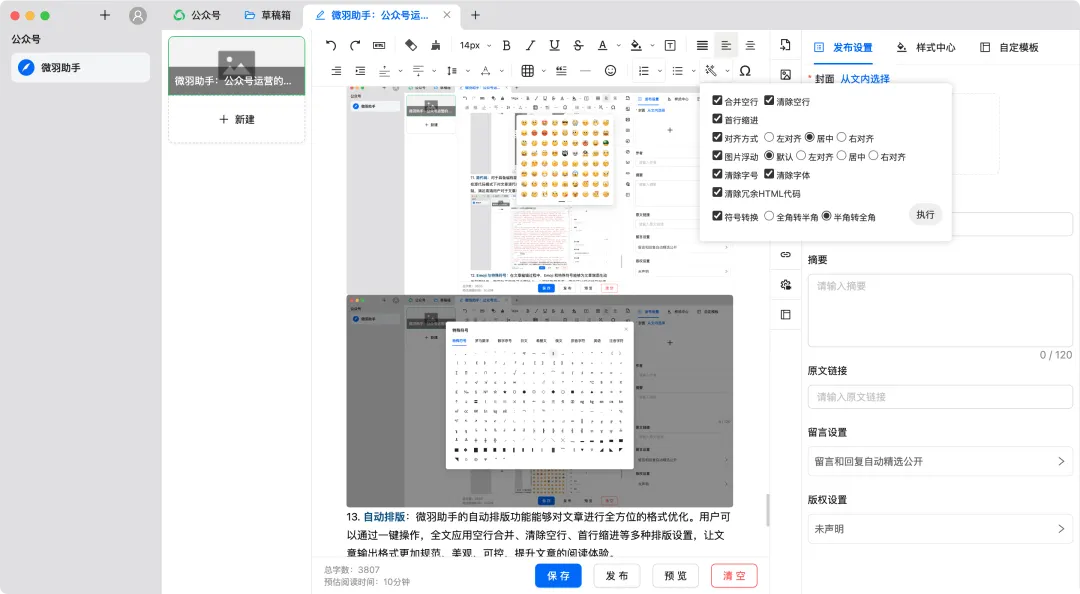Uncheck the 首行缩进 checkbox

(717, 119)
